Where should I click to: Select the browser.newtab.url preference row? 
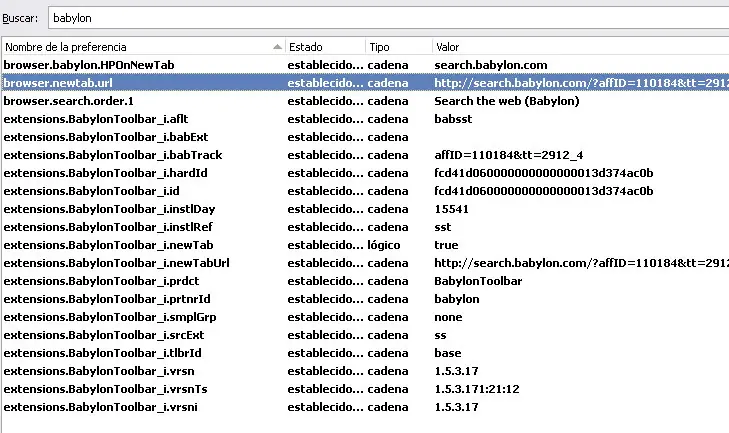pyautogui.click(x=365, y=83)
